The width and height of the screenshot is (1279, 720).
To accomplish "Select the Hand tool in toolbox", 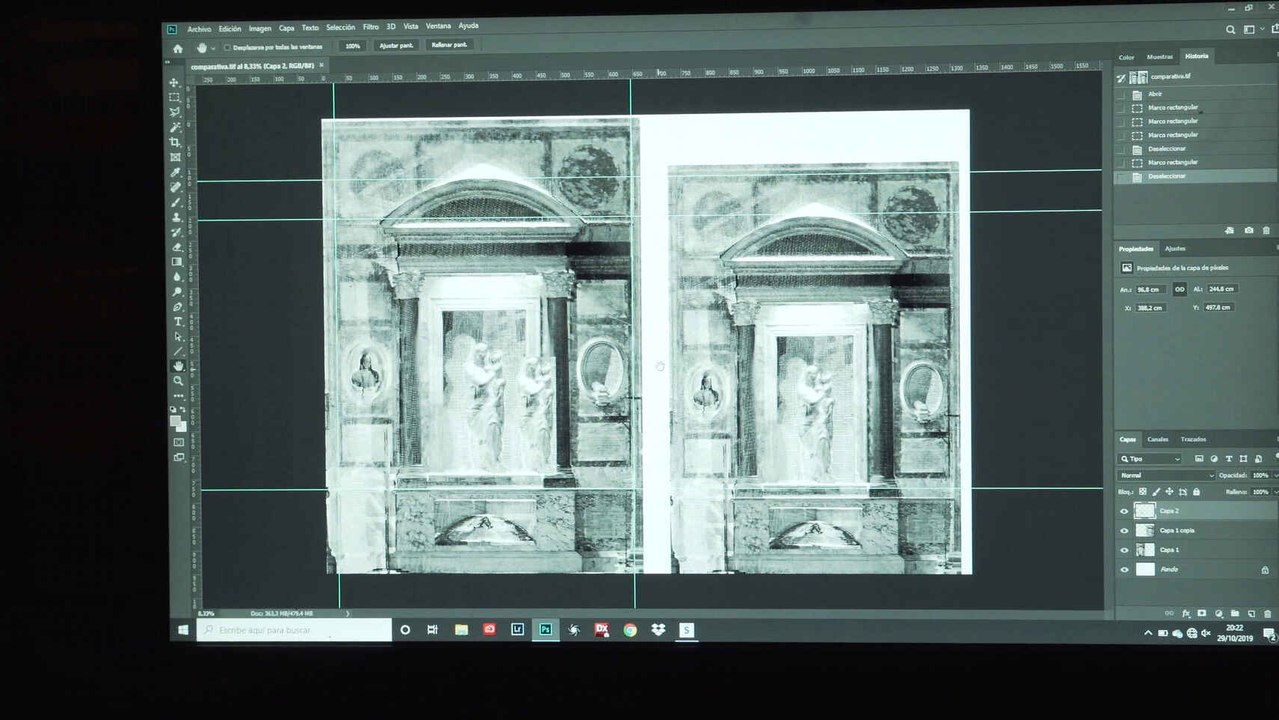I will 178,366.
